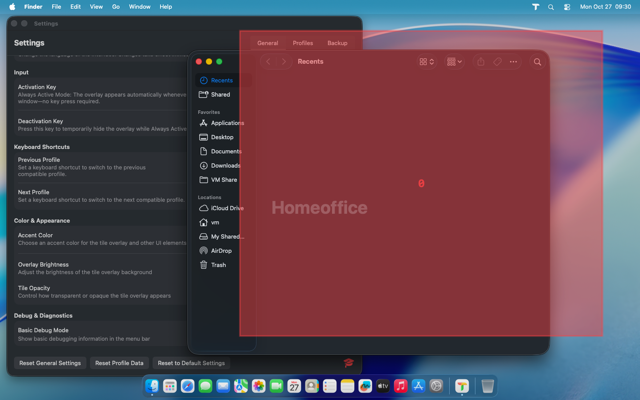The width and height of the screenshot is (640, 400).
Task: Open Freeform from the Dock
Action: coord(365,386)
